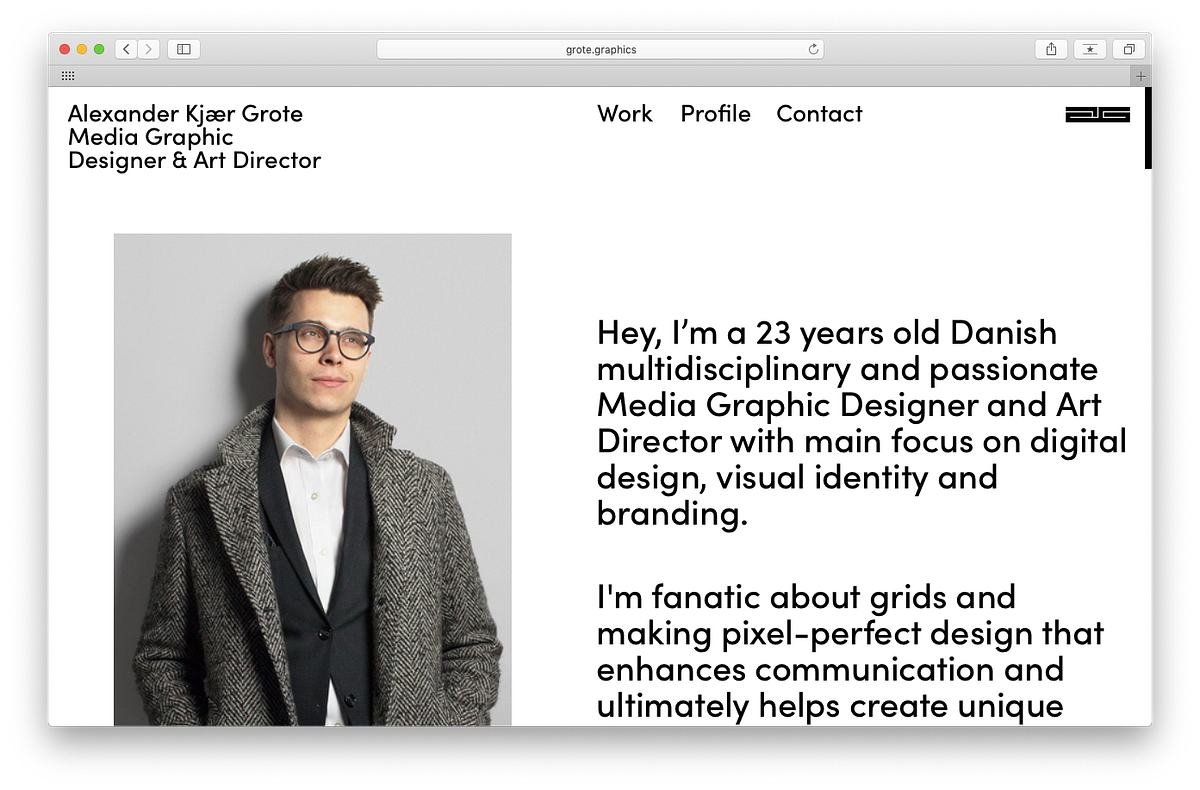Zoom the window with green button

pyautogui.click(x=97, y=47)
